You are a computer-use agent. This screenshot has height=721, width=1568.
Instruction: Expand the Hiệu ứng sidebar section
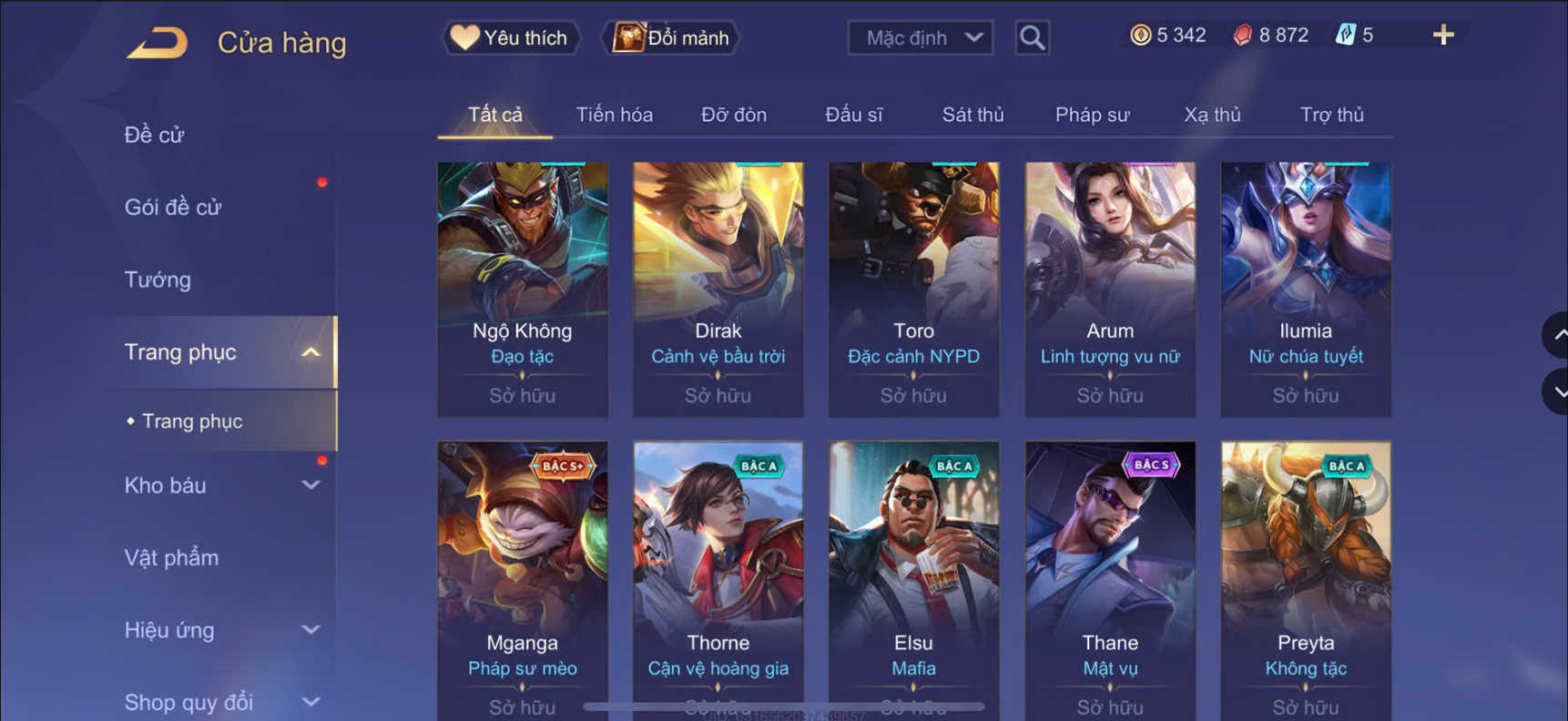point(311,630)
